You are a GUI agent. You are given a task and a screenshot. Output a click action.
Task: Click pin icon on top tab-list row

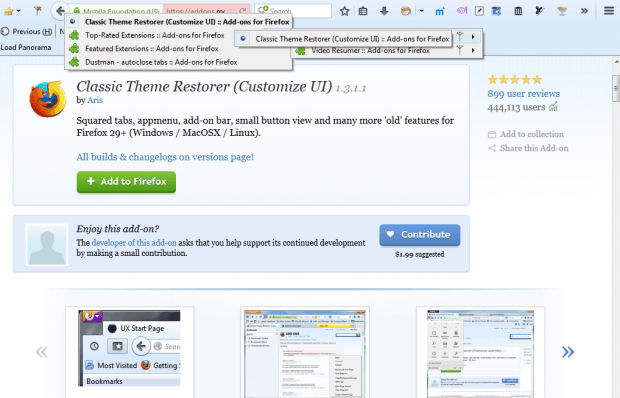(459, 36)
